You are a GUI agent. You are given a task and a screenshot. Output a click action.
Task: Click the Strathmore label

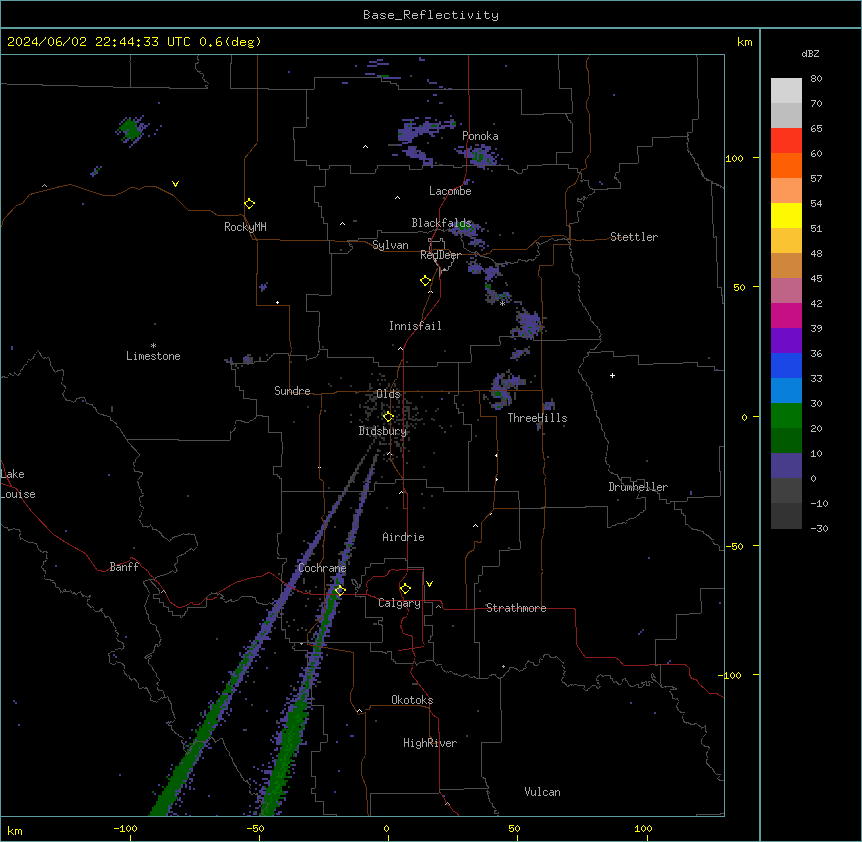(516, 608)
